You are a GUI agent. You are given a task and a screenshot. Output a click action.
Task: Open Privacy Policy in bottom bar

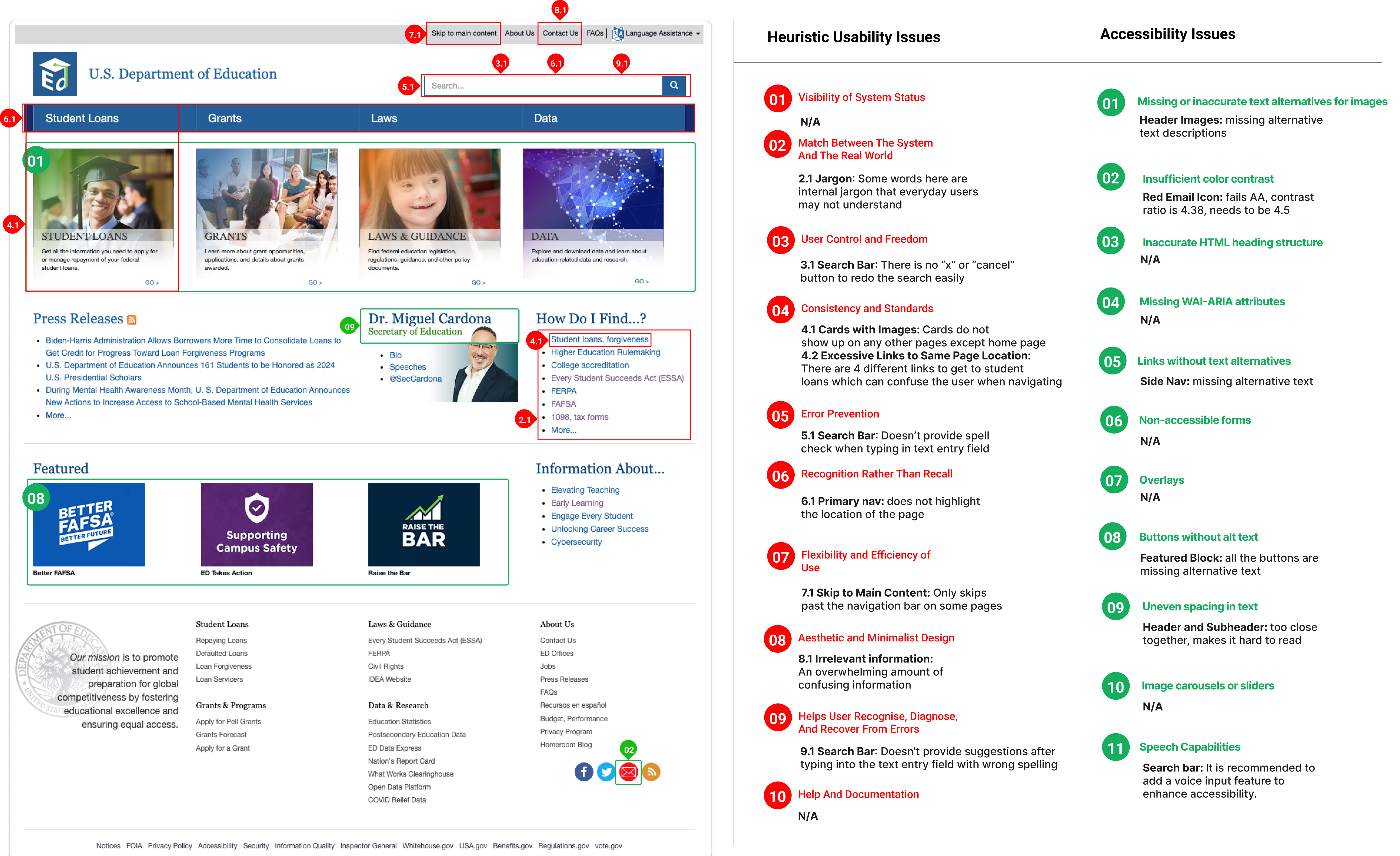(170, 846)
